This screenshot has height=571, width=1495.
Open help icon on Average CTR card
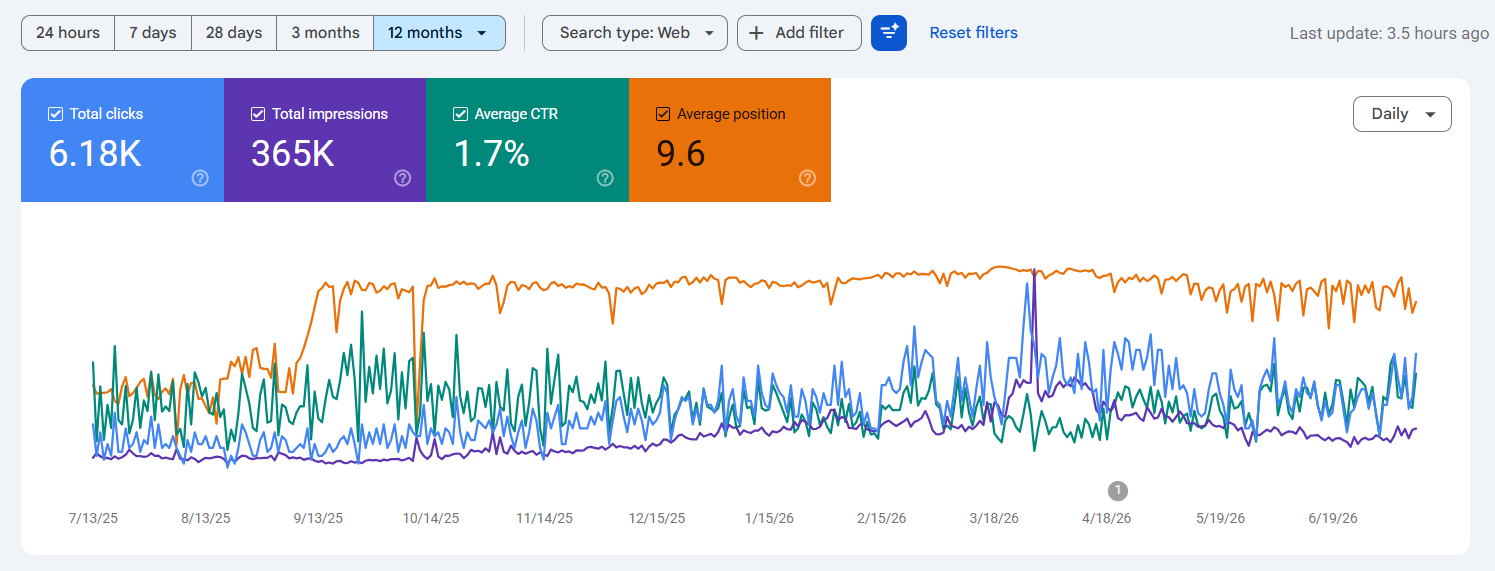tap(605, 178)
